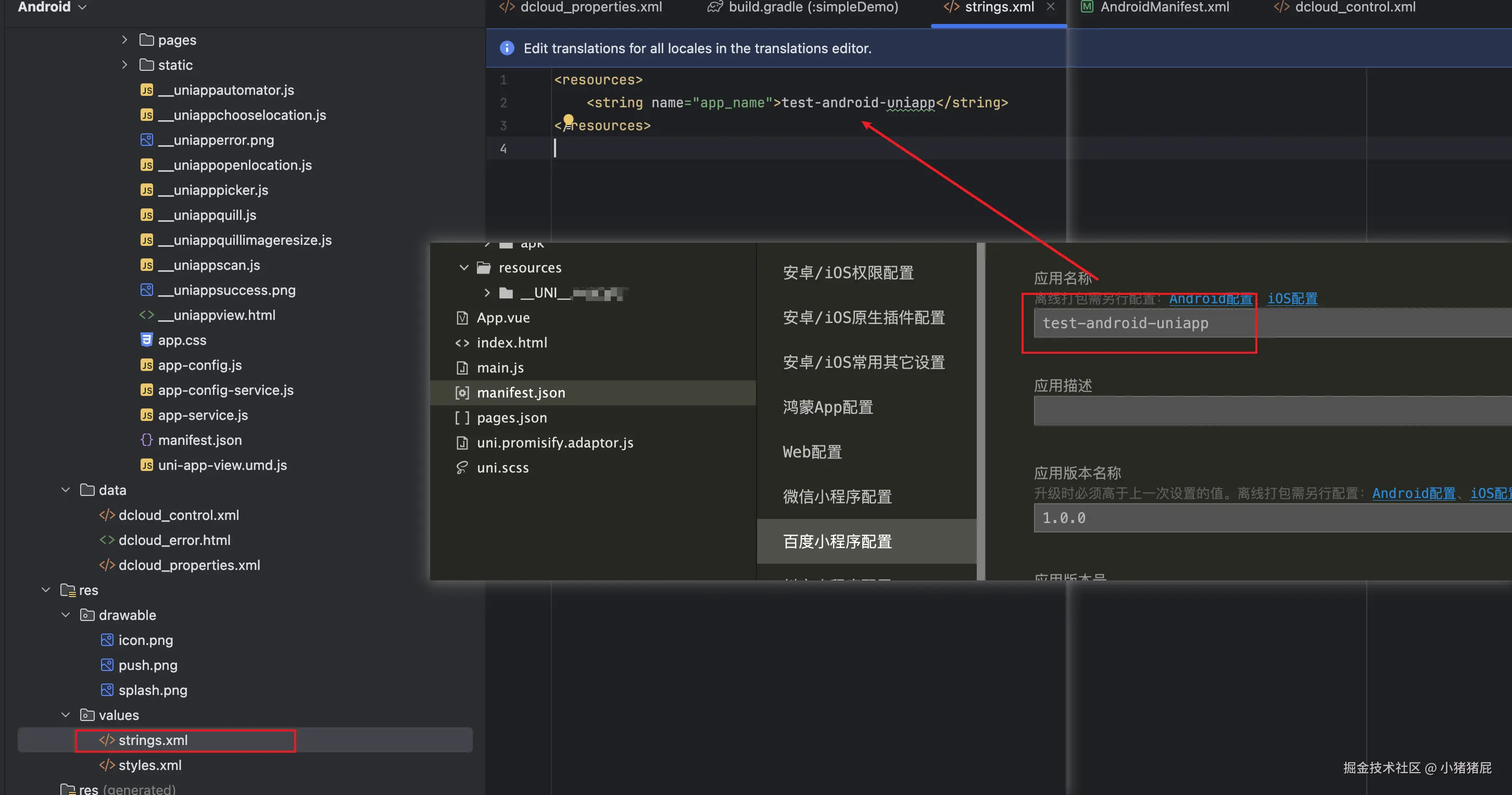Click the JS icon of __uniappscan.js
This screenshot has width=1512, height=795.
[x=147, y=265]
